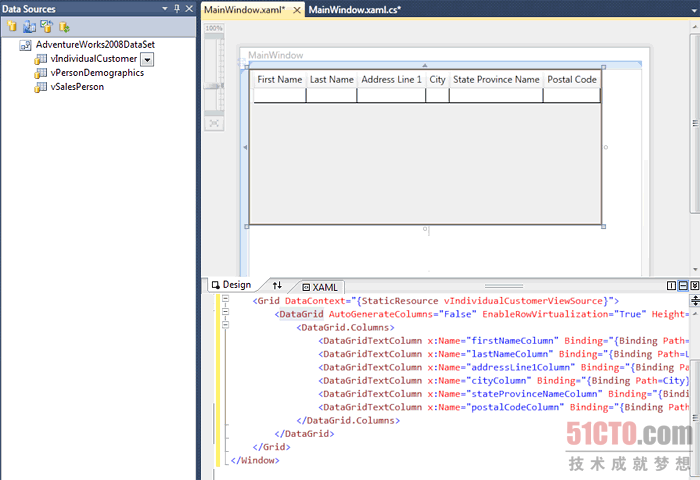Close the MainWindow.xaml tab
The image size is (700, 480).
point(296,10)
